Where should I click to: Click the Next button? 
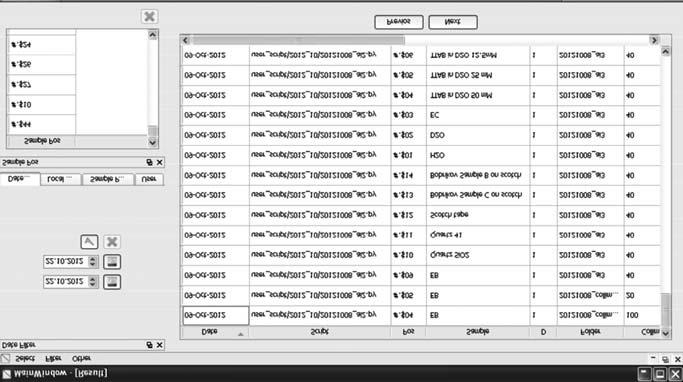coord(453,22)
